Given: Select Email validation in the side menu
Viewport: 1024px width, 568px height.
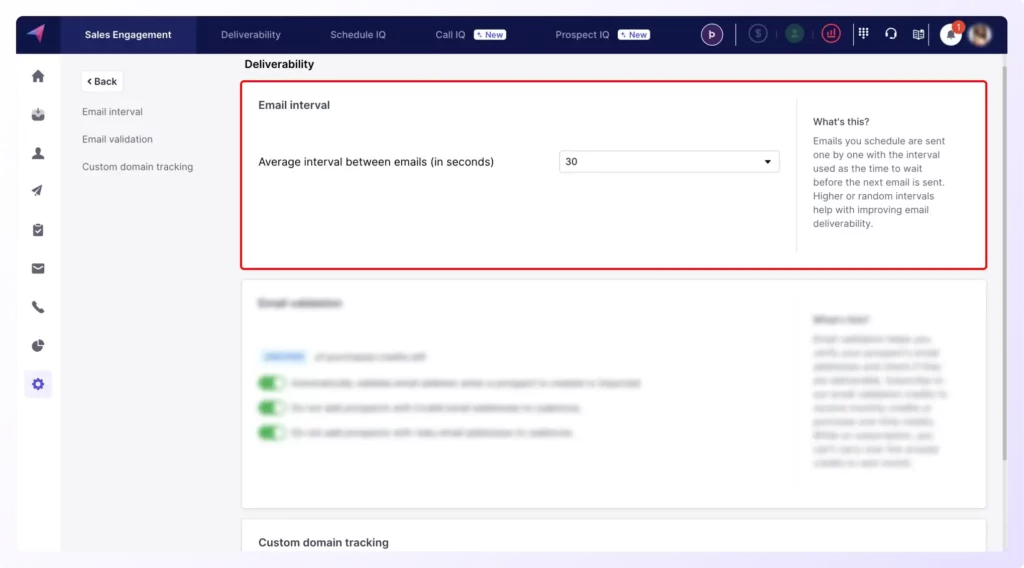Looking at the screenshot, I should pyautogui.click(x=118, y=139).
